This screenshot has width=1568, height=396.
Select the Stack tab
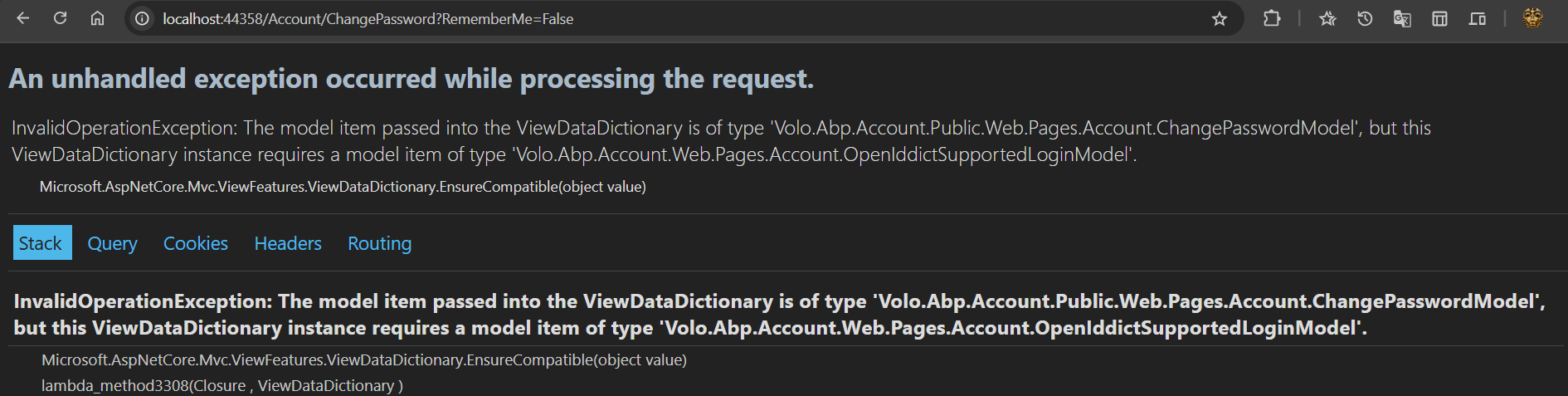41,243
